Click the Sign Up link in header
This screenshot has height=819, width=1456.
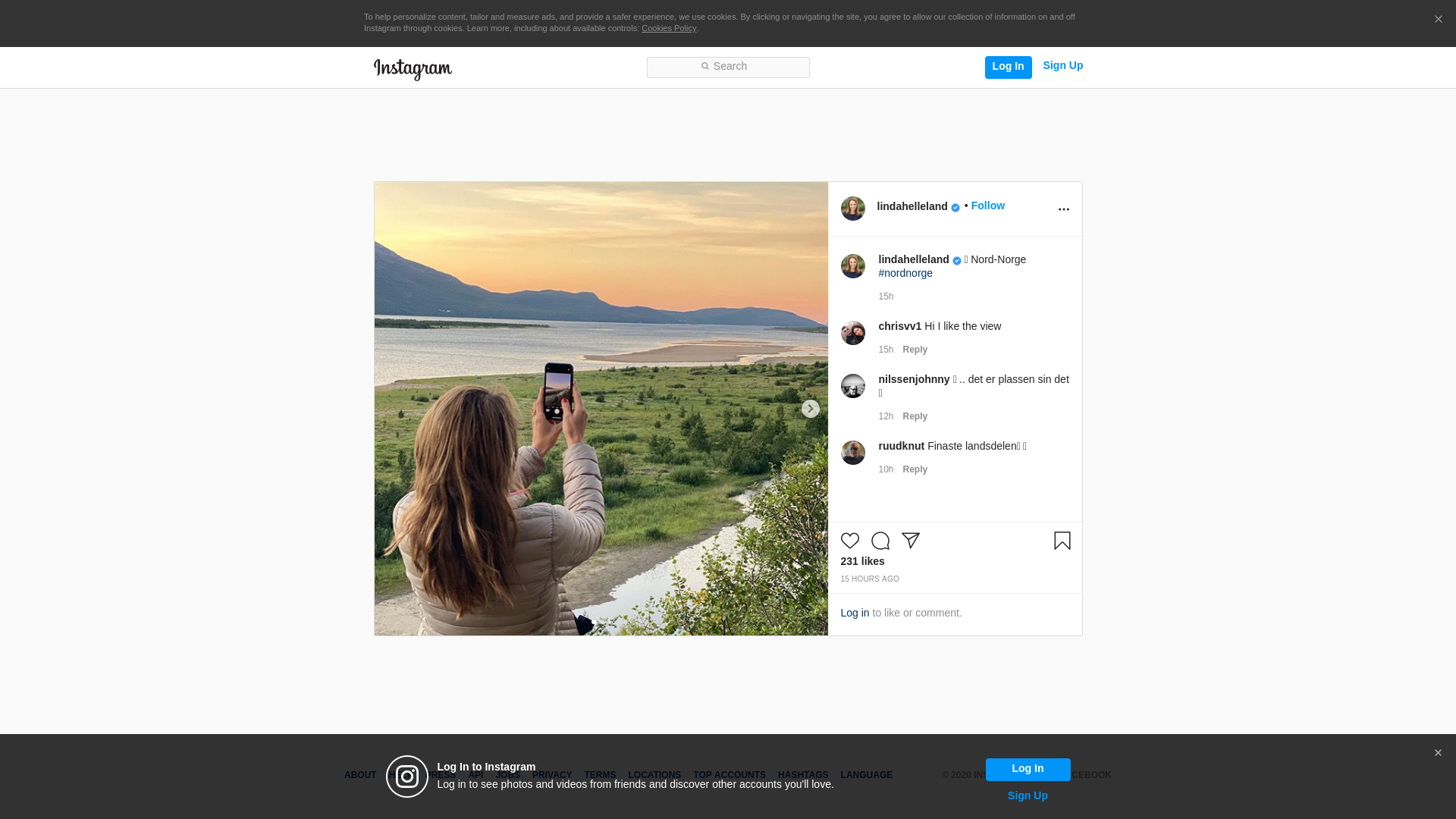click(x=1062, y=65)
